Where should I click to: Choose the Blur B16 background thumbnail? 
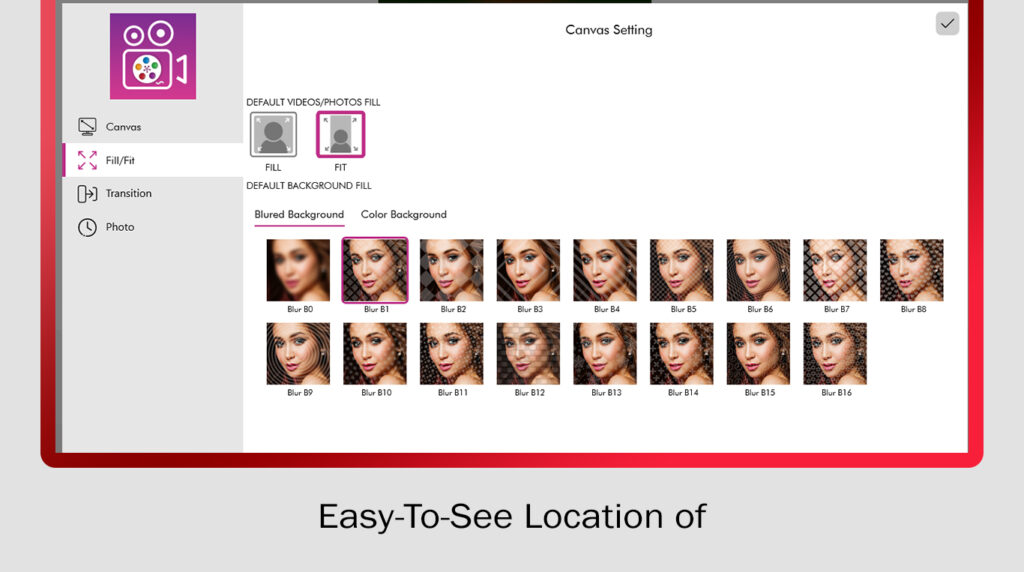834,353
